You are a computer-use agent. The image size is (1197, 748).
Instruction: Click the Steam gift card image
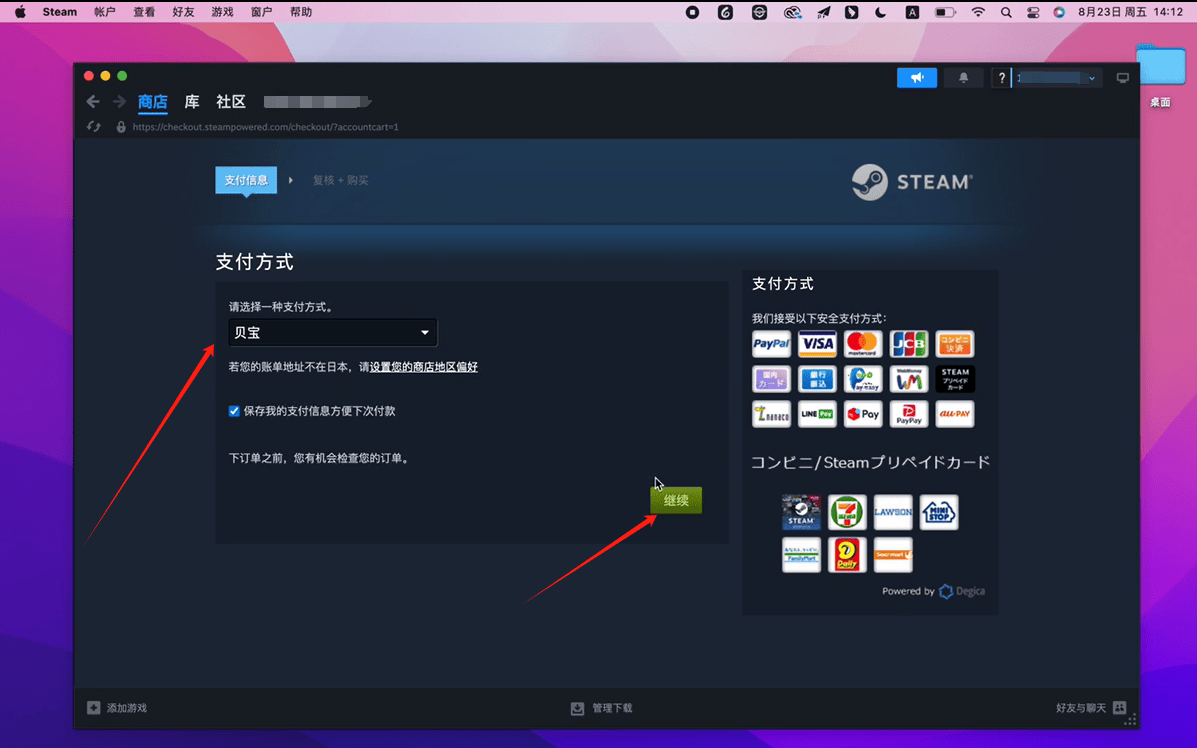coord(801,512)
